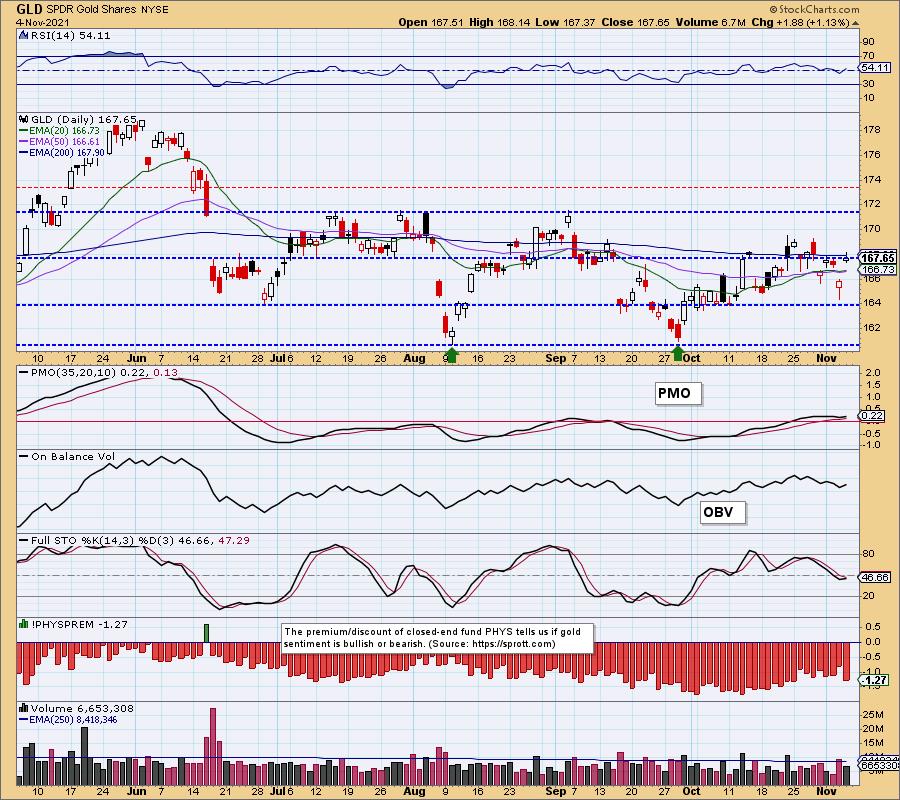Click the 167.65 price tag on axis
This screenshot has height=800, width=900.
(878, 258)
